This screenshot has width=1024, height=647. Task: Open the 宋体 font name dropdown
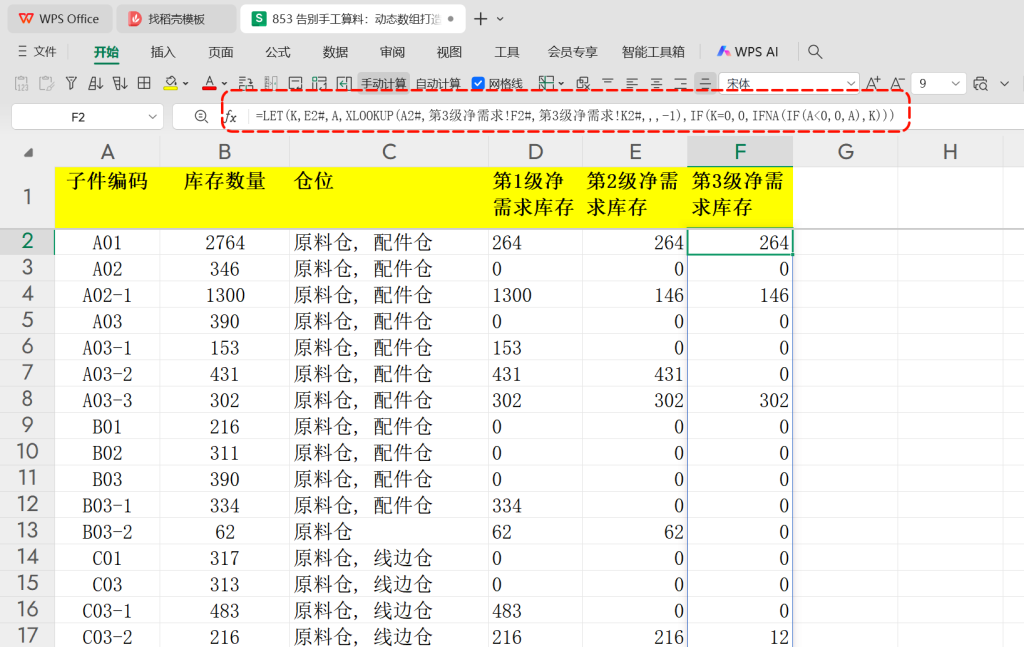850,84
